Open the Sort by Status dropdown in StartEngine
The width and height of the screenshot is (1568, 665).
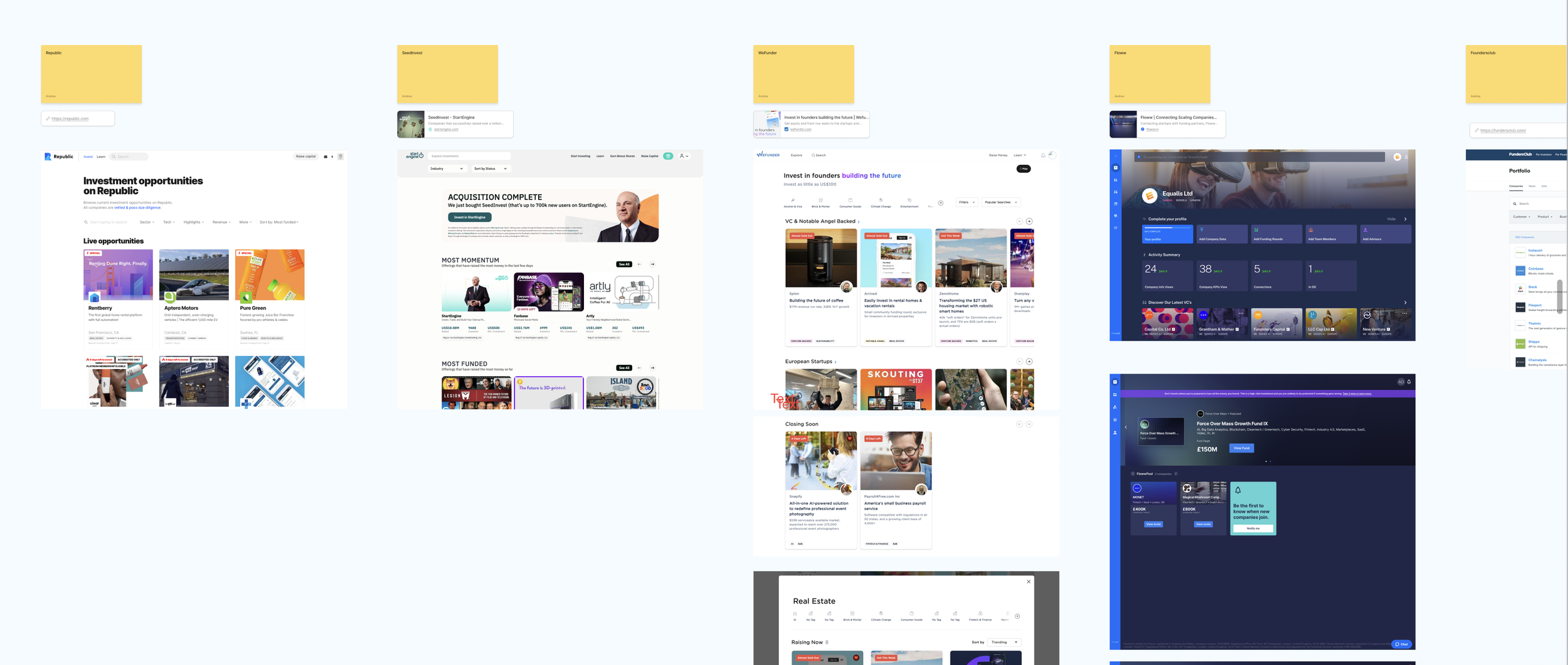point(490,169)
